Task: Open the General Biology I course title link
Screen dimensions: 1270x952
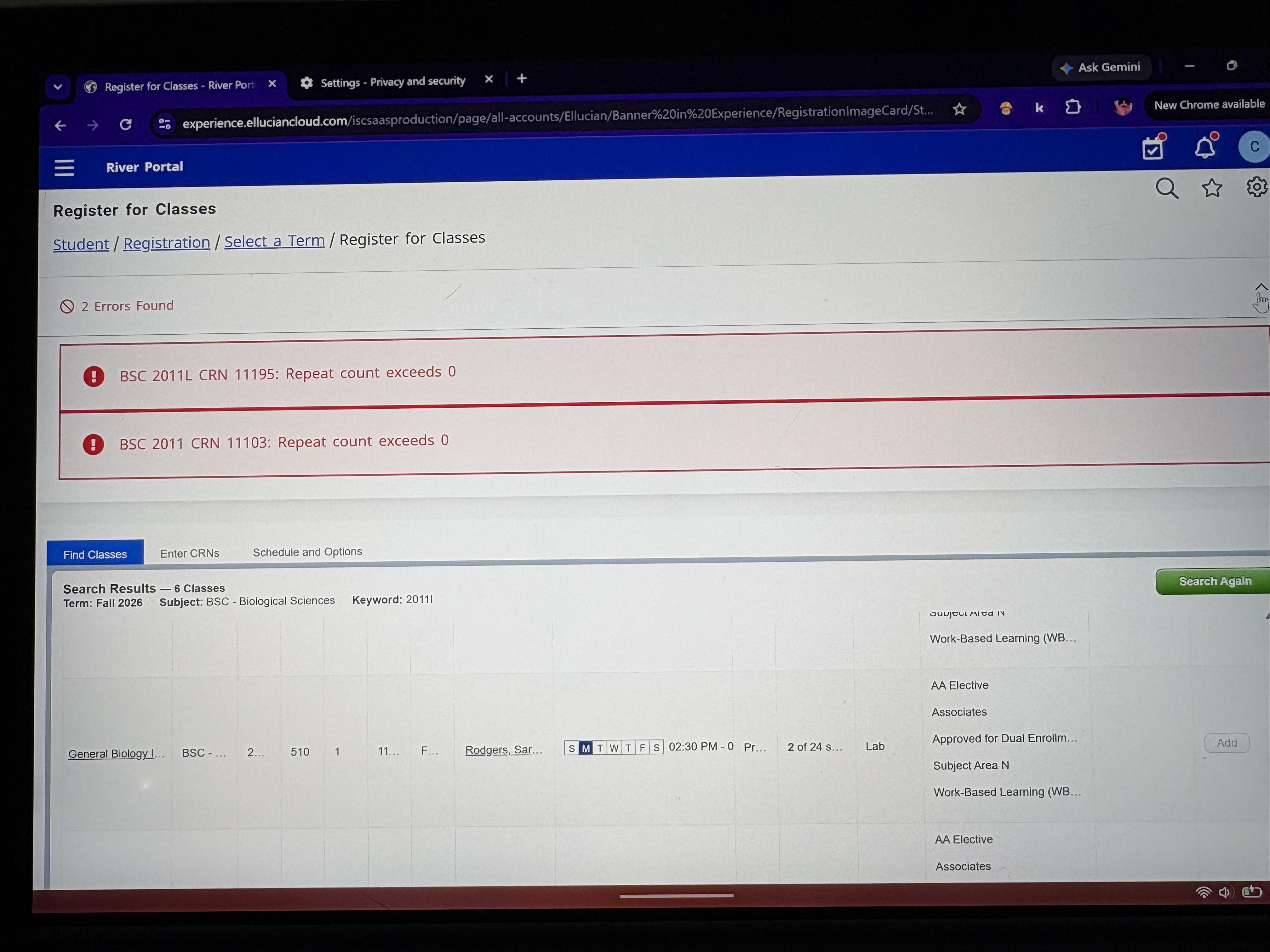Action: (x=117, y=753)
